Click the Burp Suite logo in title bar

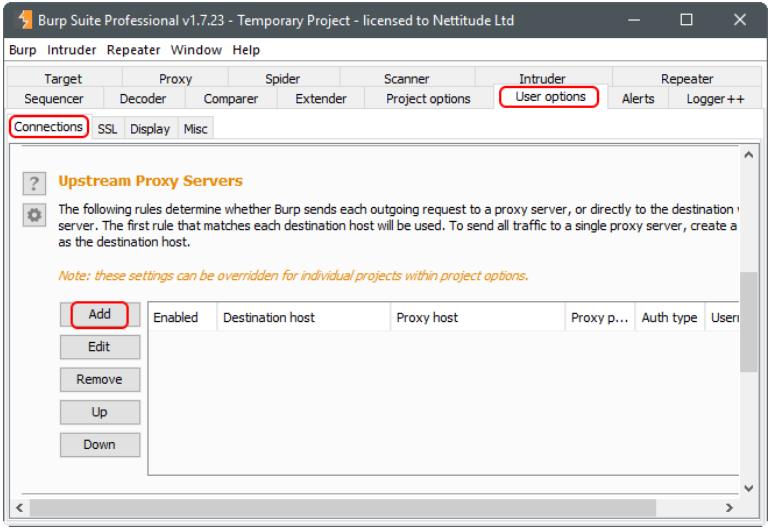pos(21,20)
